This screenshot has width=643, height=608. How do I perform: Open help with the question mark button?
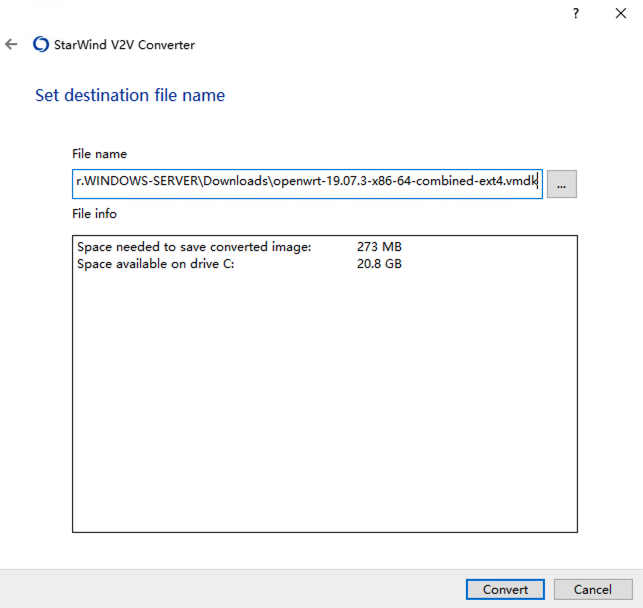(576, 14)
